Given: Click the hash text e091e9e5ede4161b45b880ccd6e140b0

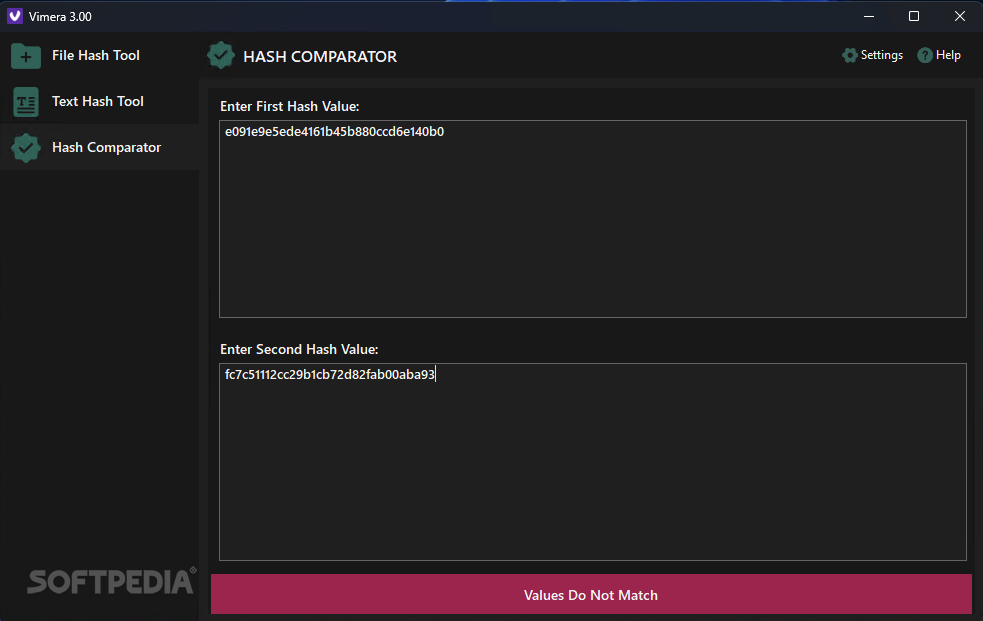Looking at the screenshot, I should coord(334,132).
